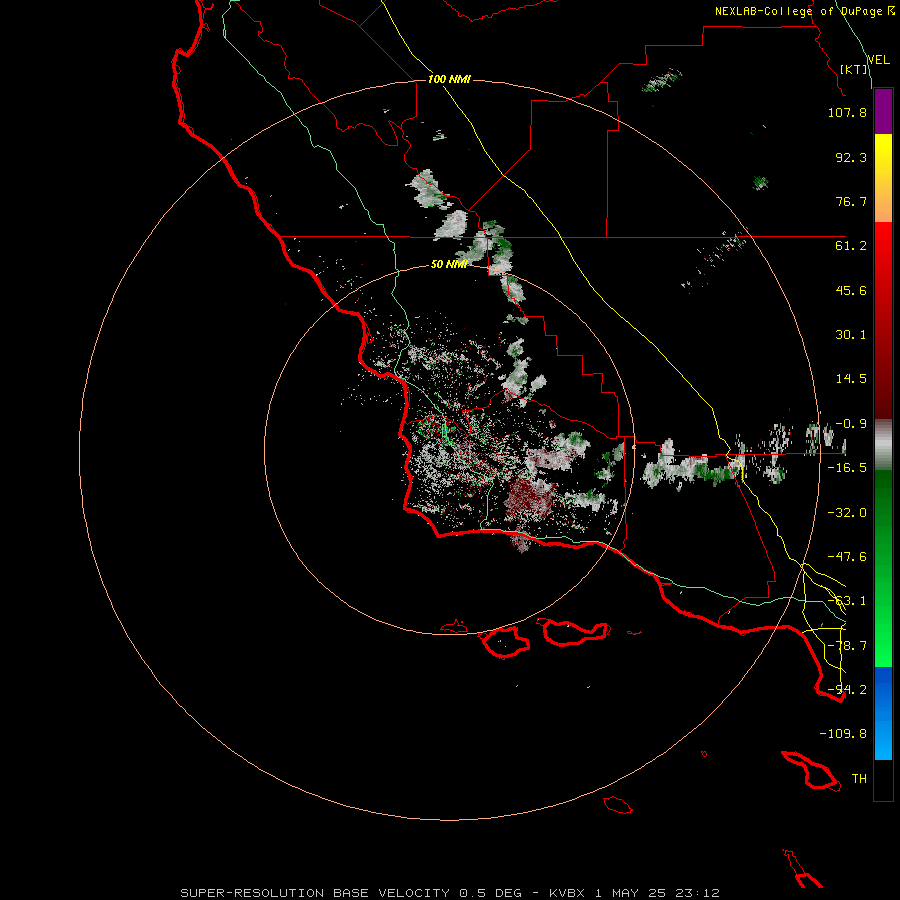Click the 100 NMI range ring label

tap(449, 79)
